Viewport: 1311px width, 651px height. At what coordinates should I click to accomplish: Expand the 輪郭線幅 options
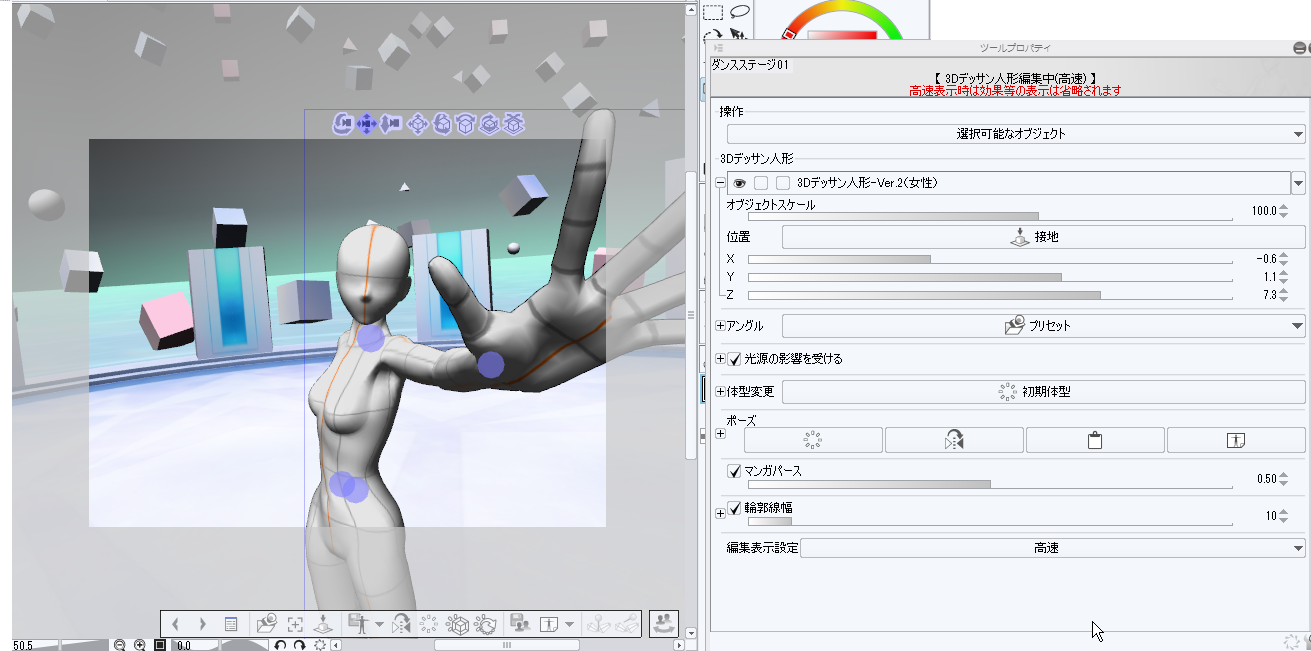pyautogui.click(x=721, y=514)
